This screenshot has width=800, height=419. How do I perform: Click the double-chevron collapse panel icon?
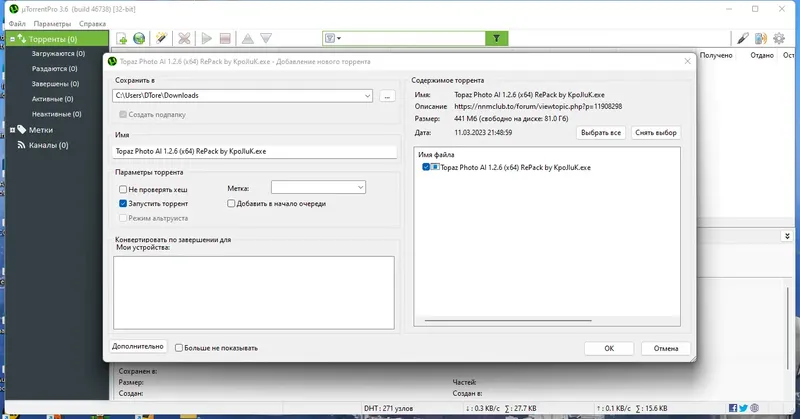tap(787, 236)
